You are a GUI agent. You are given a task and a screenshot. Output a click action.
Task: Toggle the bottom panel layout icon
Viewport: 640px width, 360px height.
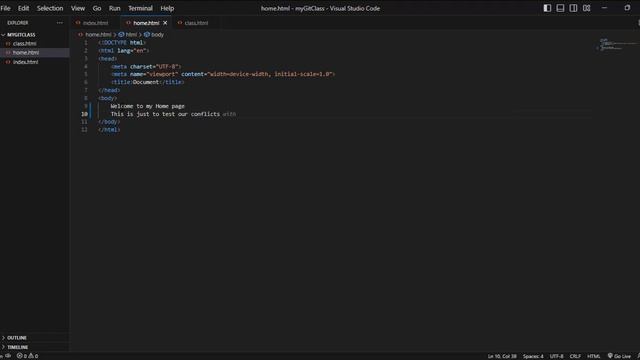click(x=560, y=8)
